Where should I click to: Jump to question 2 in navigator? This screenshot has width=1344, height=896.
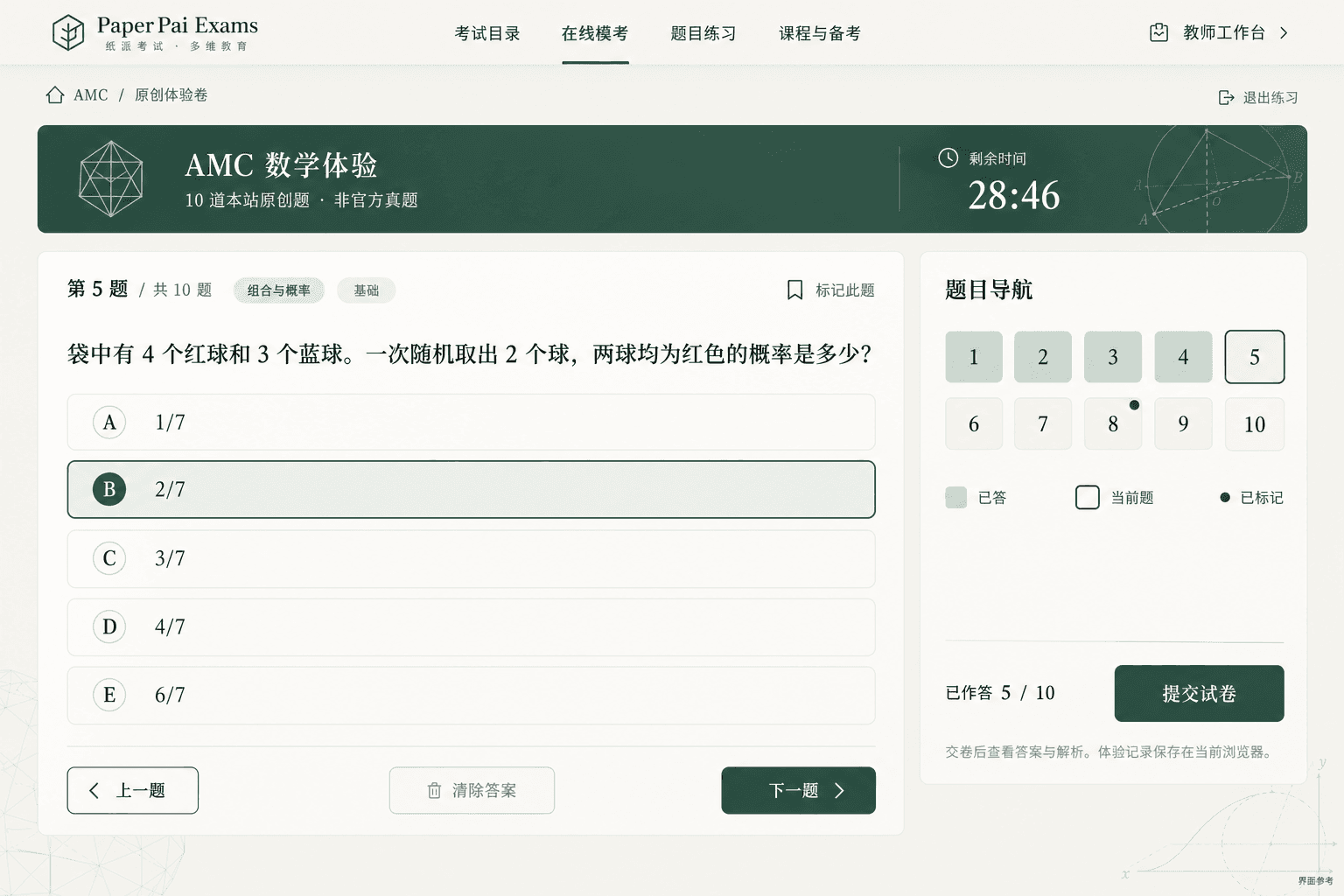pyautogui.click(x=1043, y=357)
